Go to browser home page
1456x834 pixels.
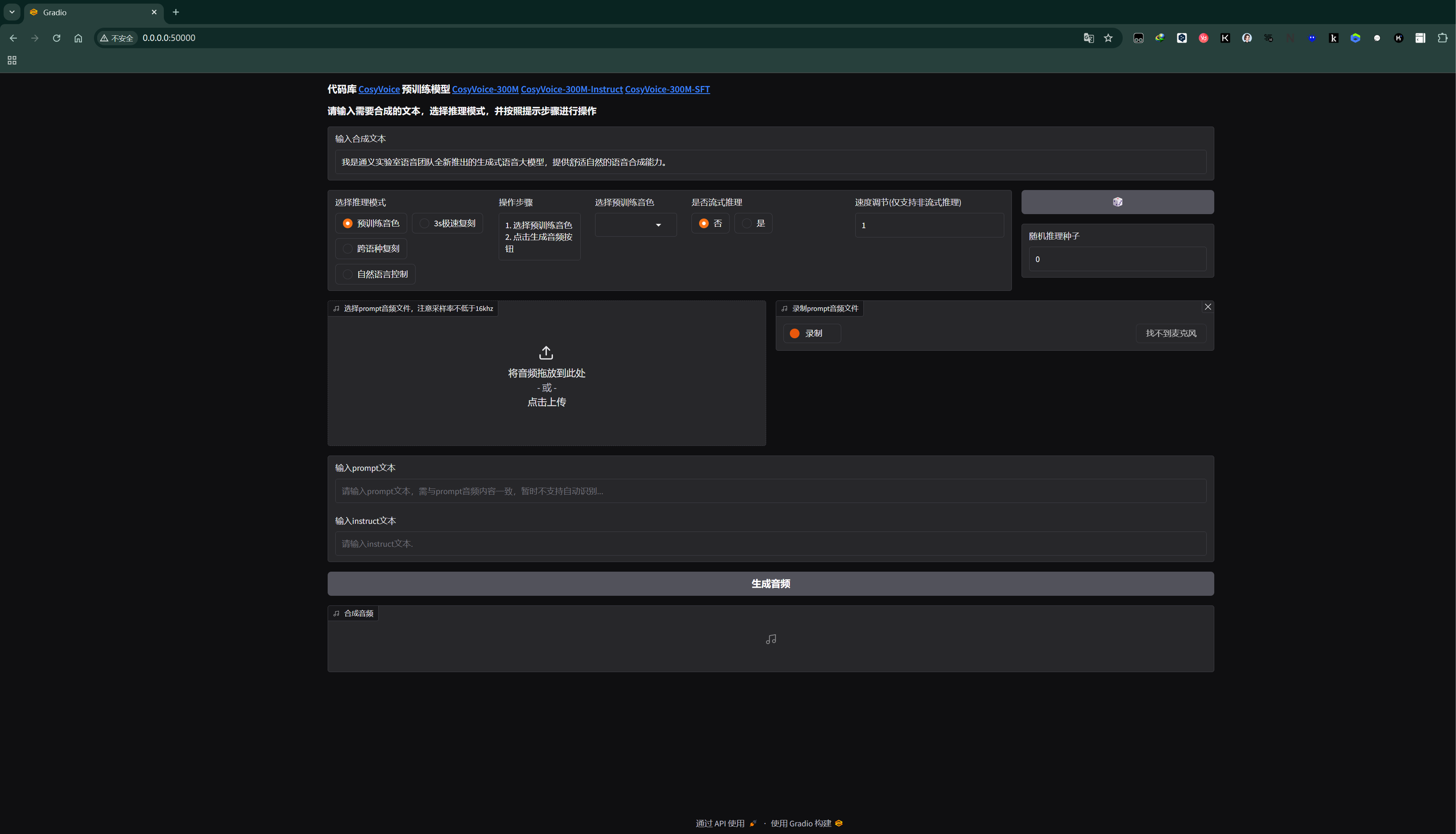[x=78, y=38]
